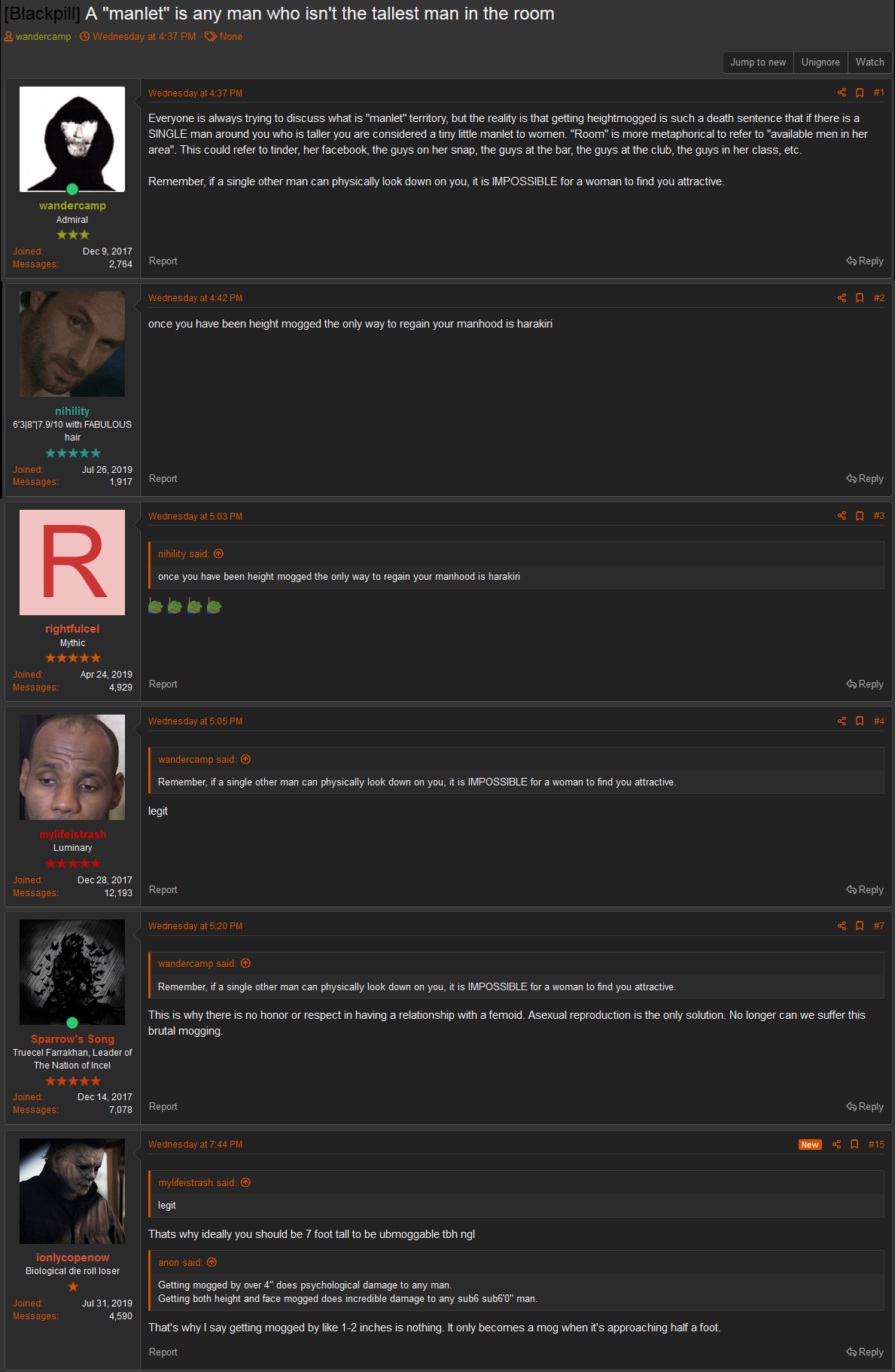
Task: Jump to quoted nihility post arrow icon
Action: coord(219,553)
